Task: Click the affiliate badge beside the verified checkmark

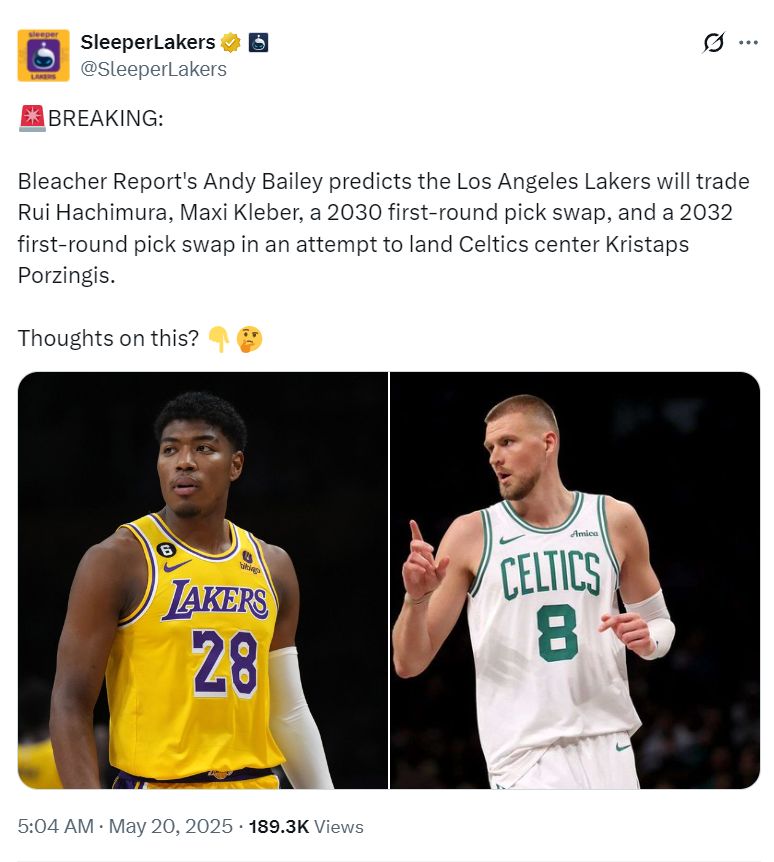Action: pyautogui.click(x=258, y=42)
